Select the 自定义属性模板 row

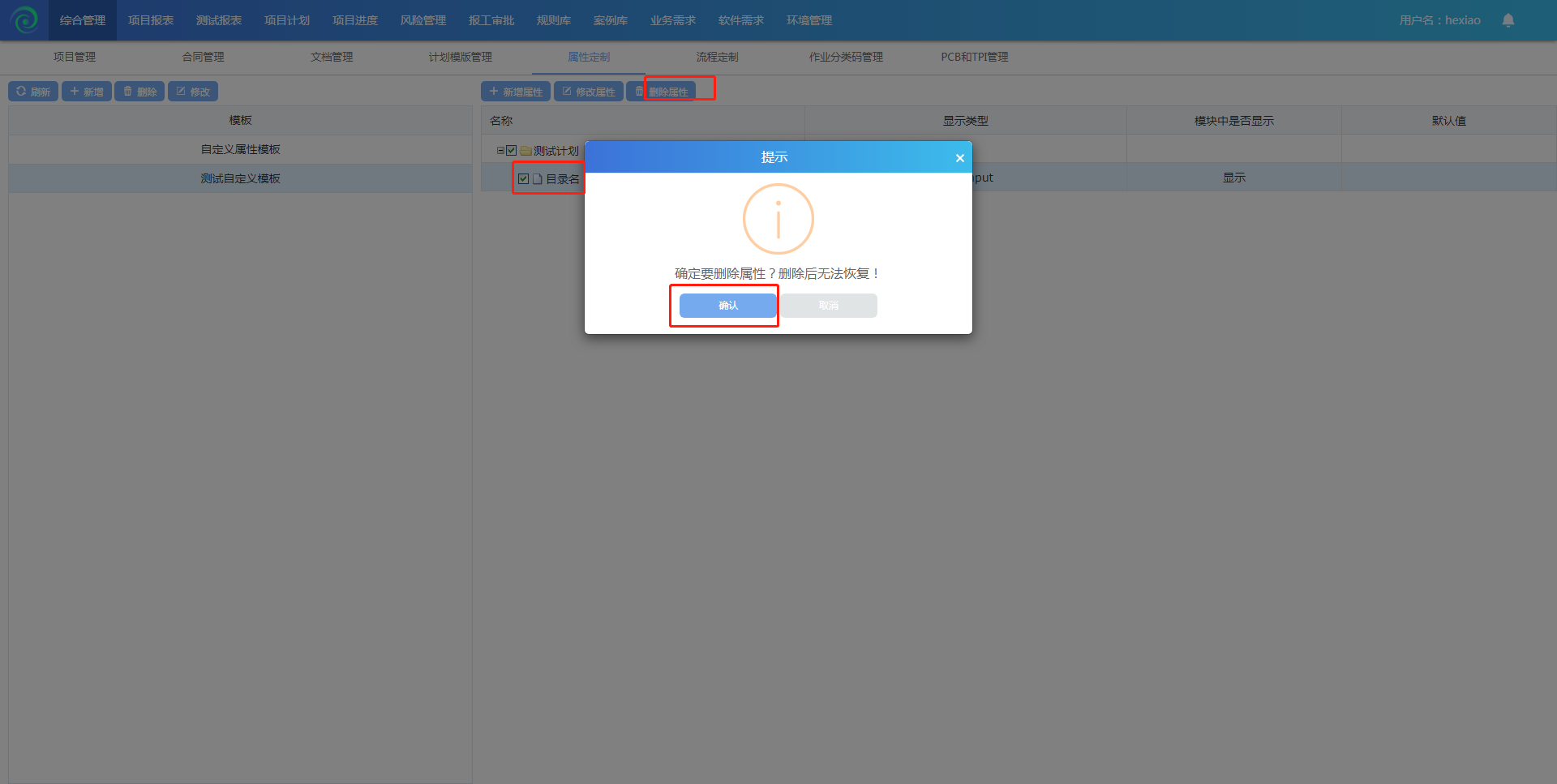pos(240,149)
